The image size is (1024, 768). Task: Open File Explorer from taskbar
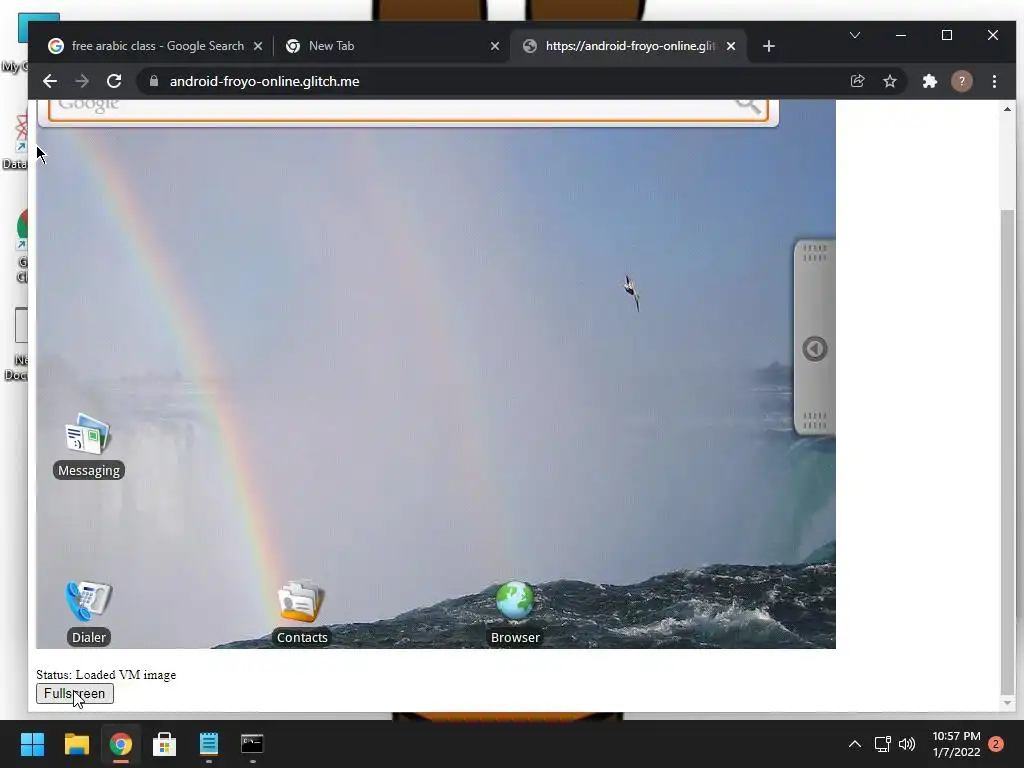76,744
